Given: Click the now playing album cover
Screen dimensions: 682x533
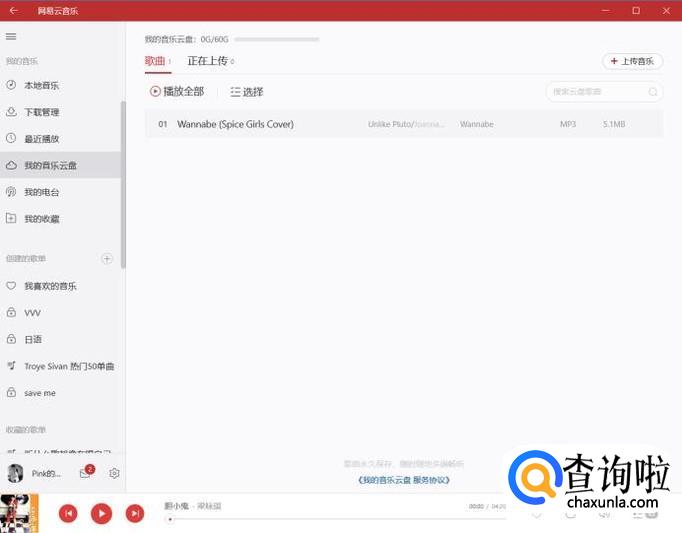Looking at the screenshot, I should click(19, 513).
